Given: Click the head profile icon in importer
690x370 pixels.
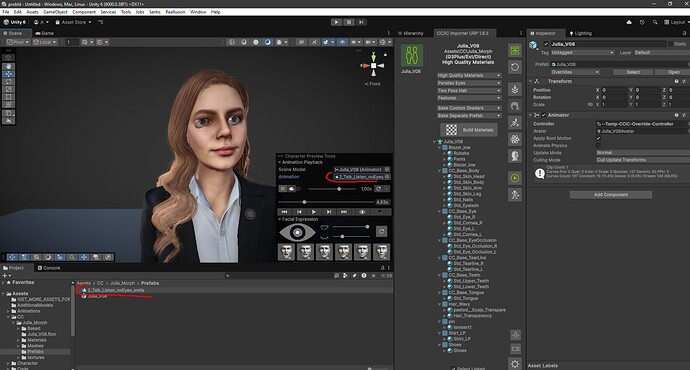Looking at the screenshot, I should point(515,156).
